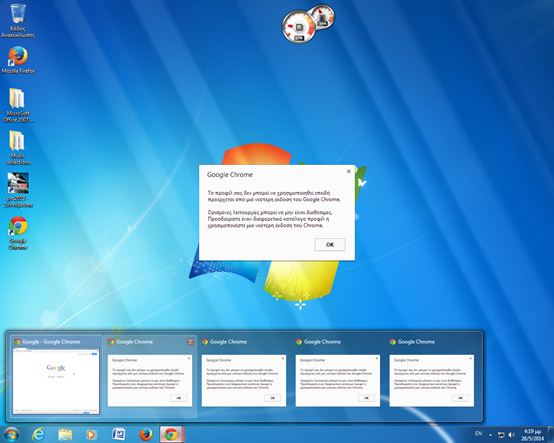Click the 'Google Chrome' title text in dialog

[230, 175]
